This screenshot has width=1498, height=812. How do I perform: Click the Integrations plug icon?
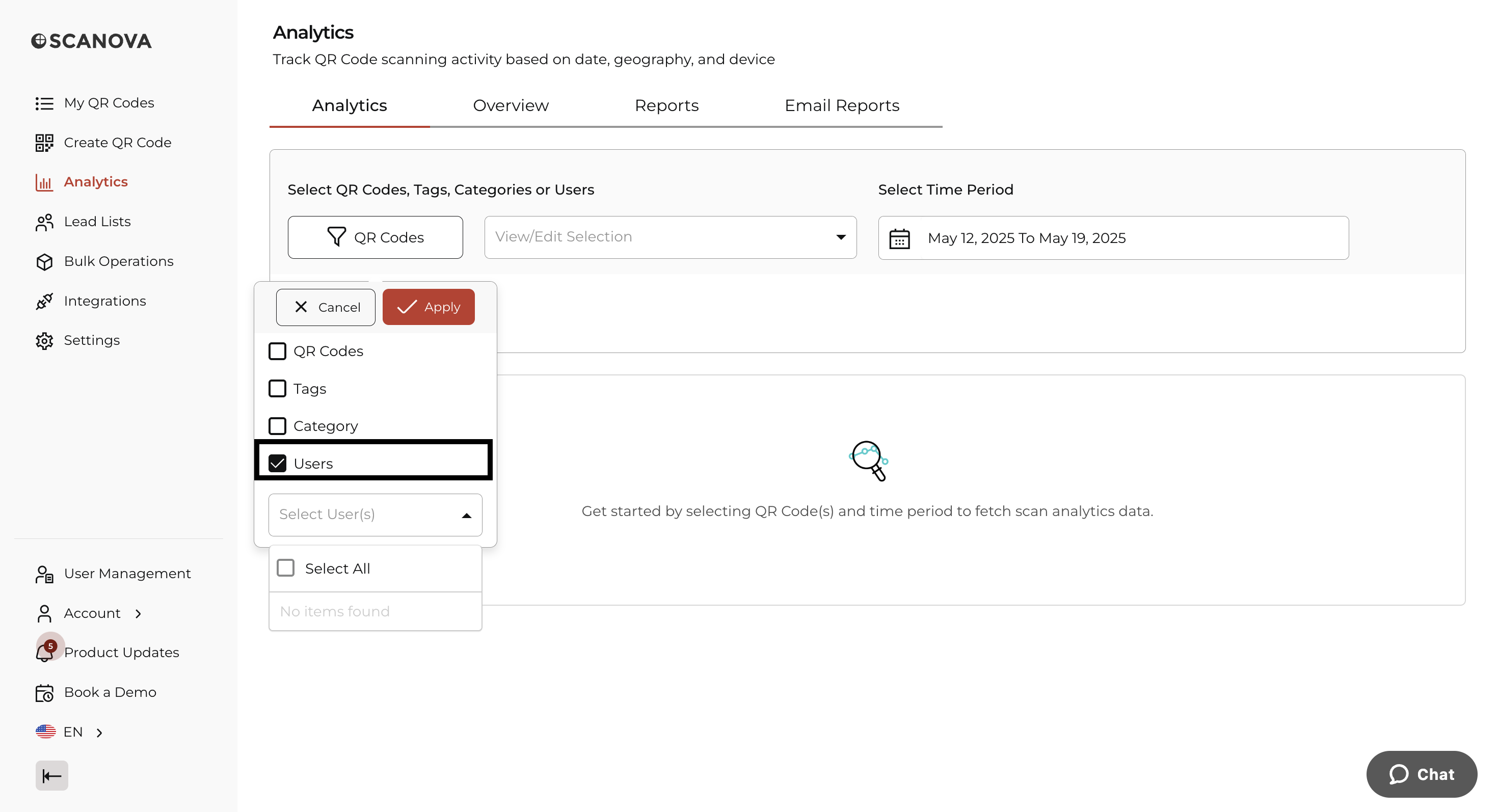[x=44, y=302]
